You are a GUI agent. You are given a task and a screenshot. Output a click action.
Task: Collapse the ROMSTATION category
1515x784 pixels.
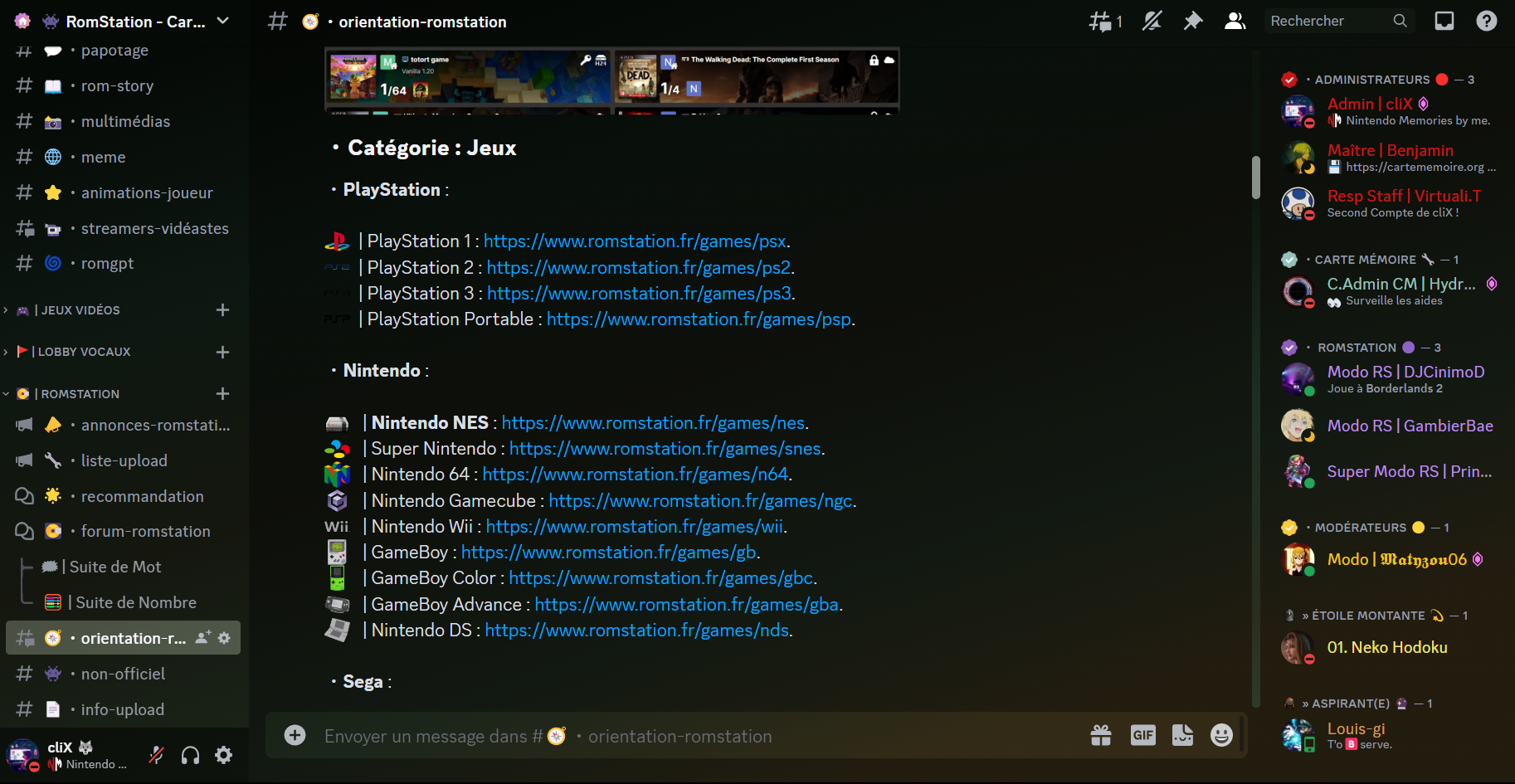(80, 394)
